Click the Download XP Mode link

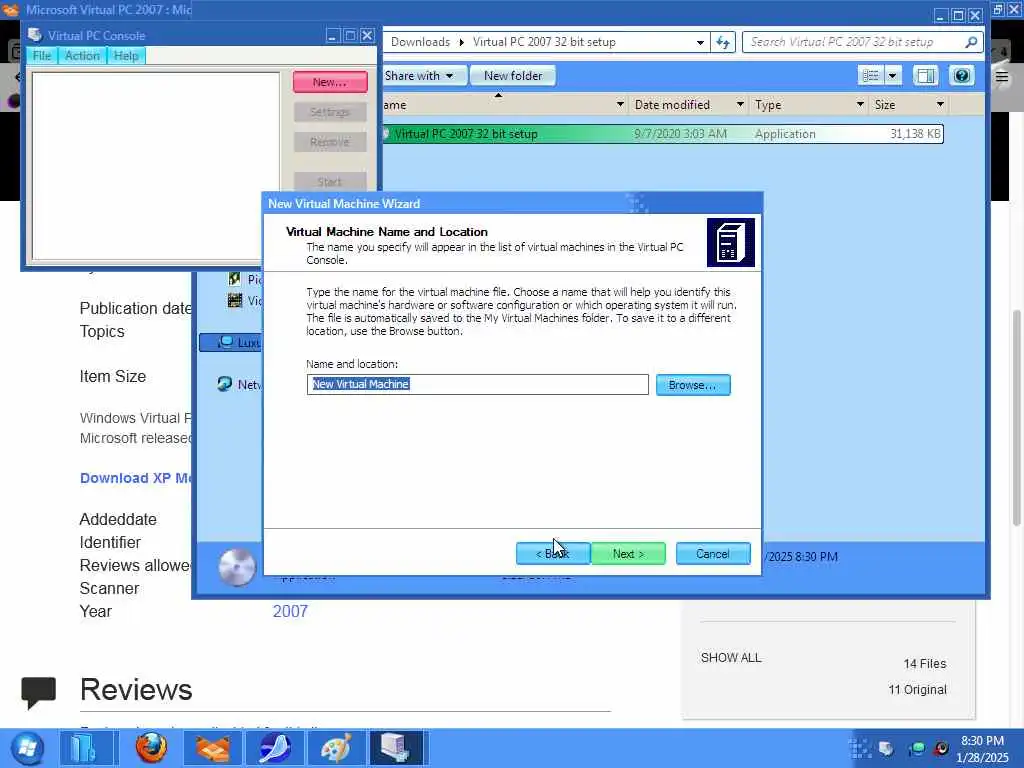click(136, 478)
